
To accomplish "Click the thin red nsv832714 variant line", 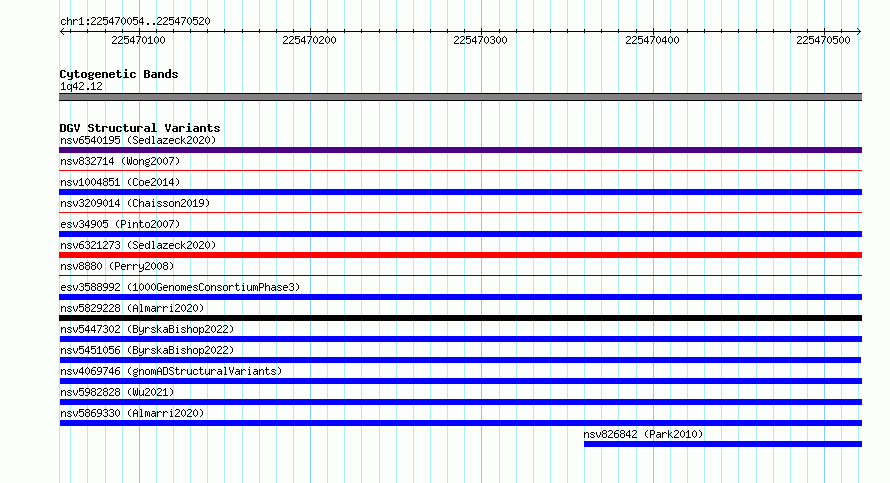I will (460, 170).
